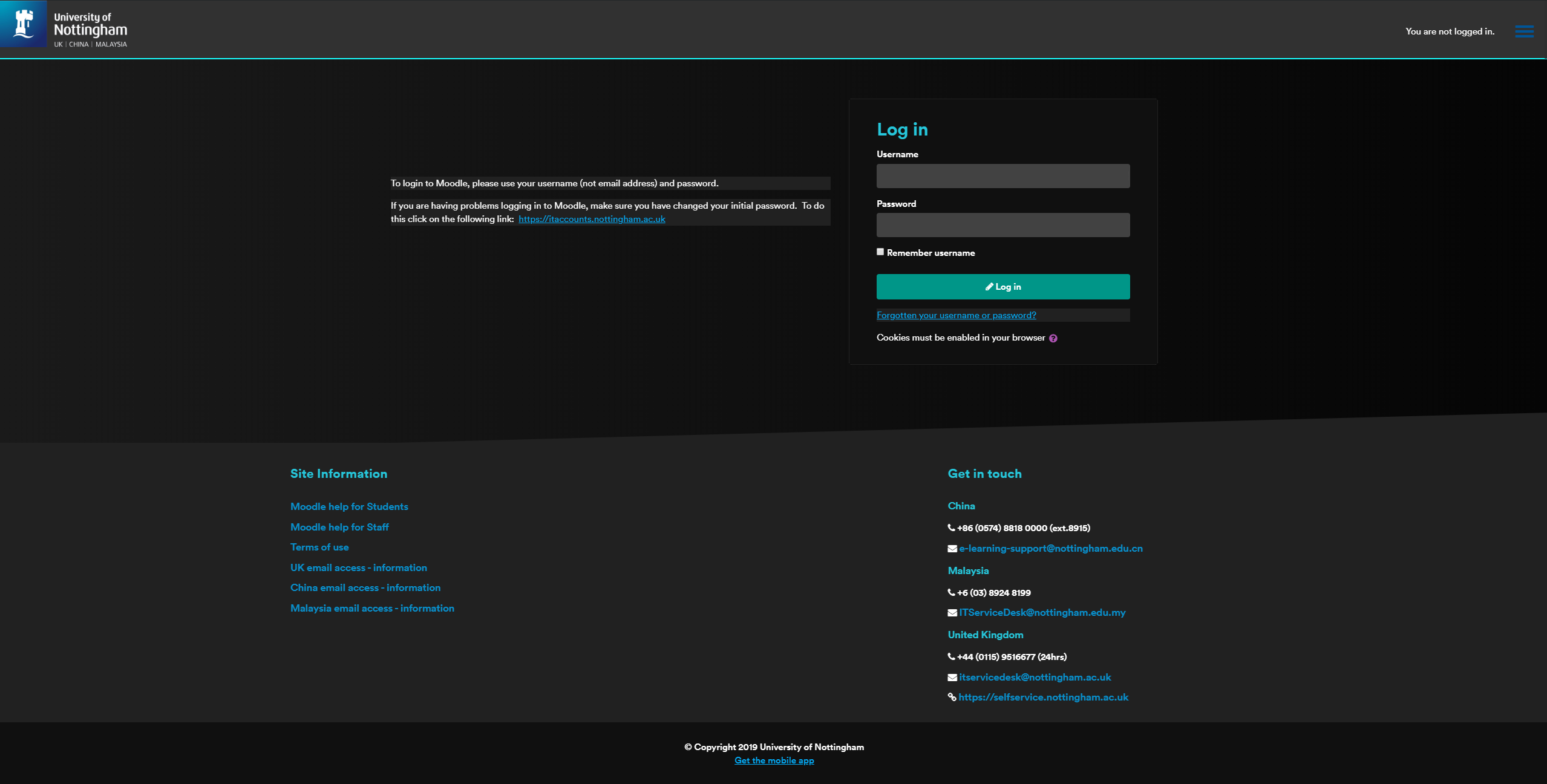This screenshot has height=784, width=1547.
Task: Open Moodle help for Staff
Action: (x=339, y=527)
